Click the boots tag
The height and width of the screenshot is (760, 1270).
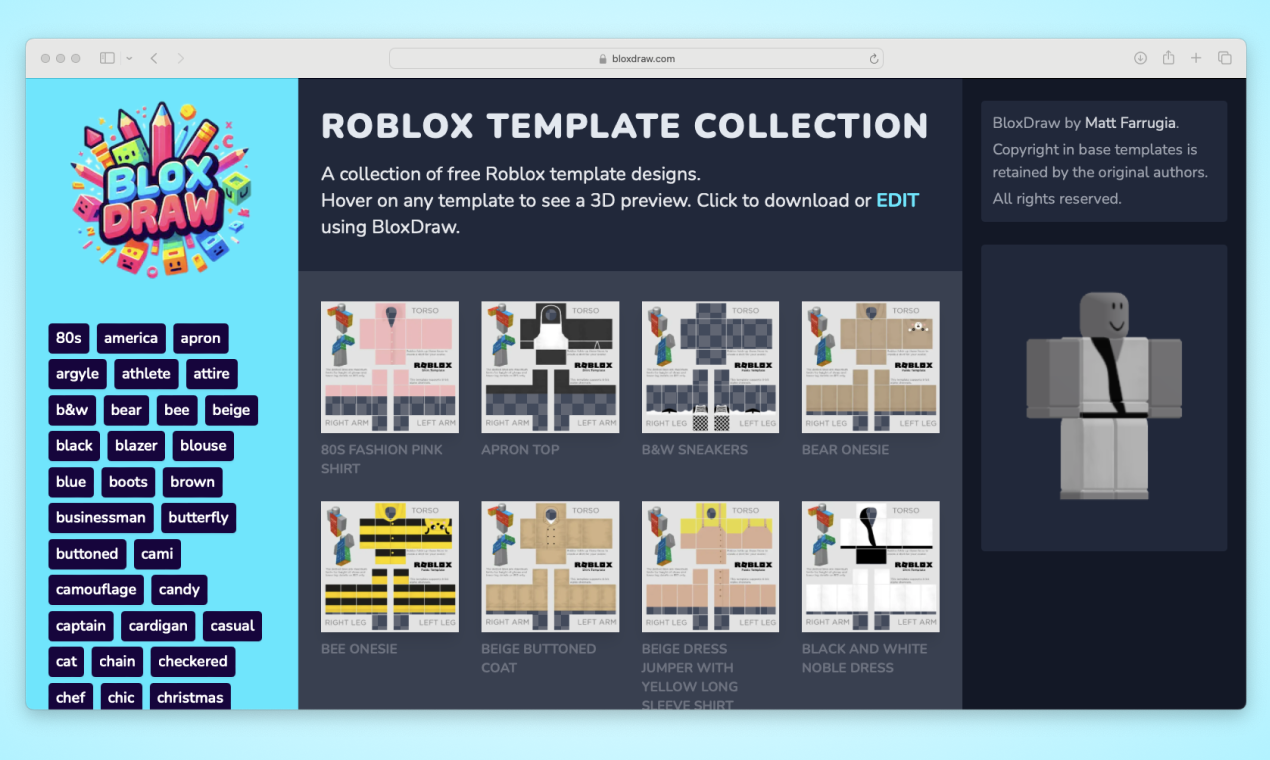(x=128, y=482)
